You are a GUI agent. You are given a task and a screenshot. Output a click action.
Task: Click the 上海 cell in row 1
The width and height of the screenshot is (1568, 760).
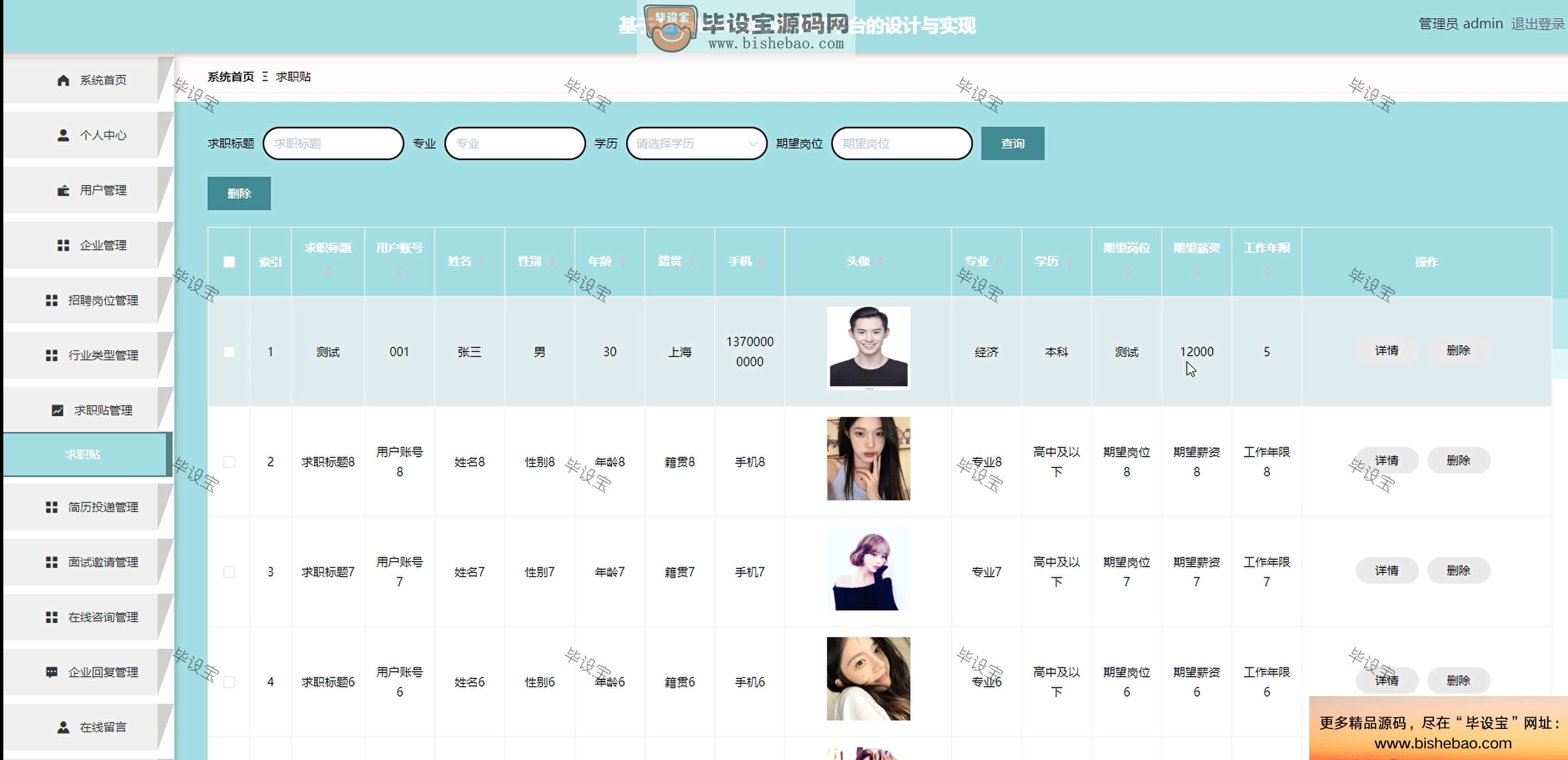click(680, 352)
